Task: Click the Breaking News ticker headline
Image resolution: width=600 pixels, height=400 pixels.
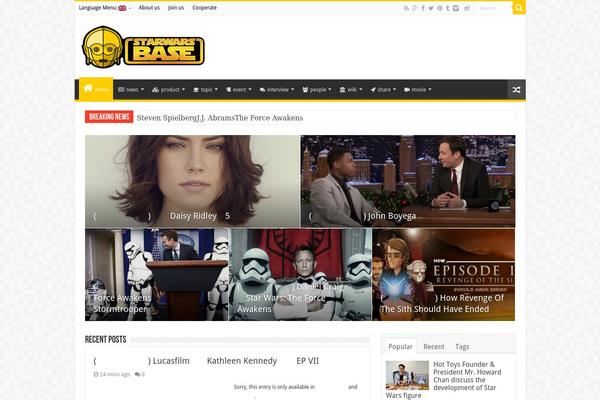Action: (x=220, y=118)
